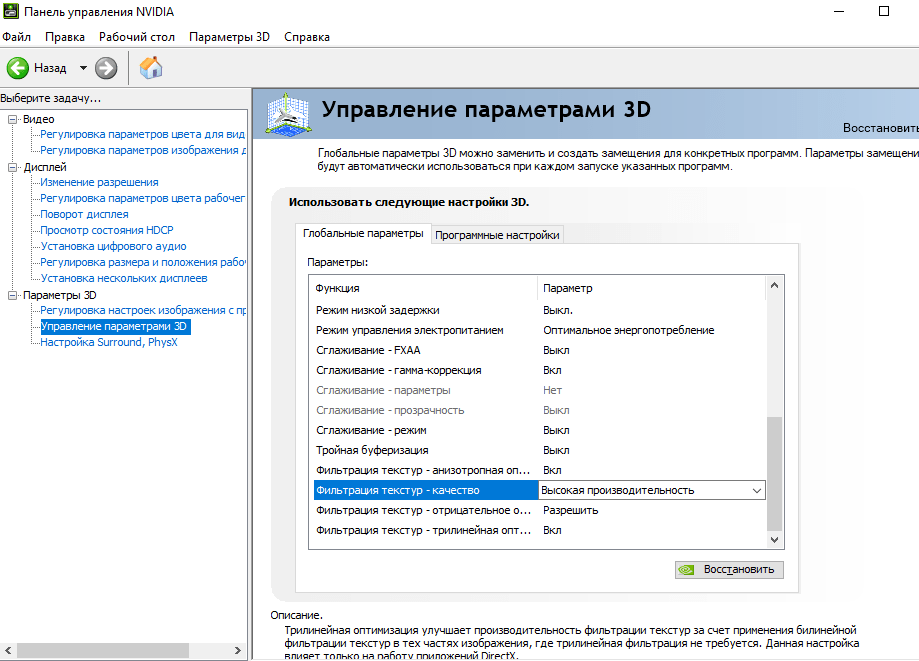919x661 pixels.
Task: Collapse the Дисплей tree node
Action: [x=13, y=167]
